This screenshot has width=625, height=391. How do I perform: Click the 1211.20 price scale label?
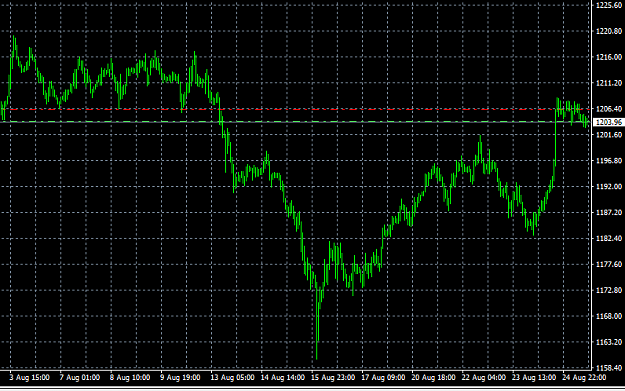click(x=609, y=83)
